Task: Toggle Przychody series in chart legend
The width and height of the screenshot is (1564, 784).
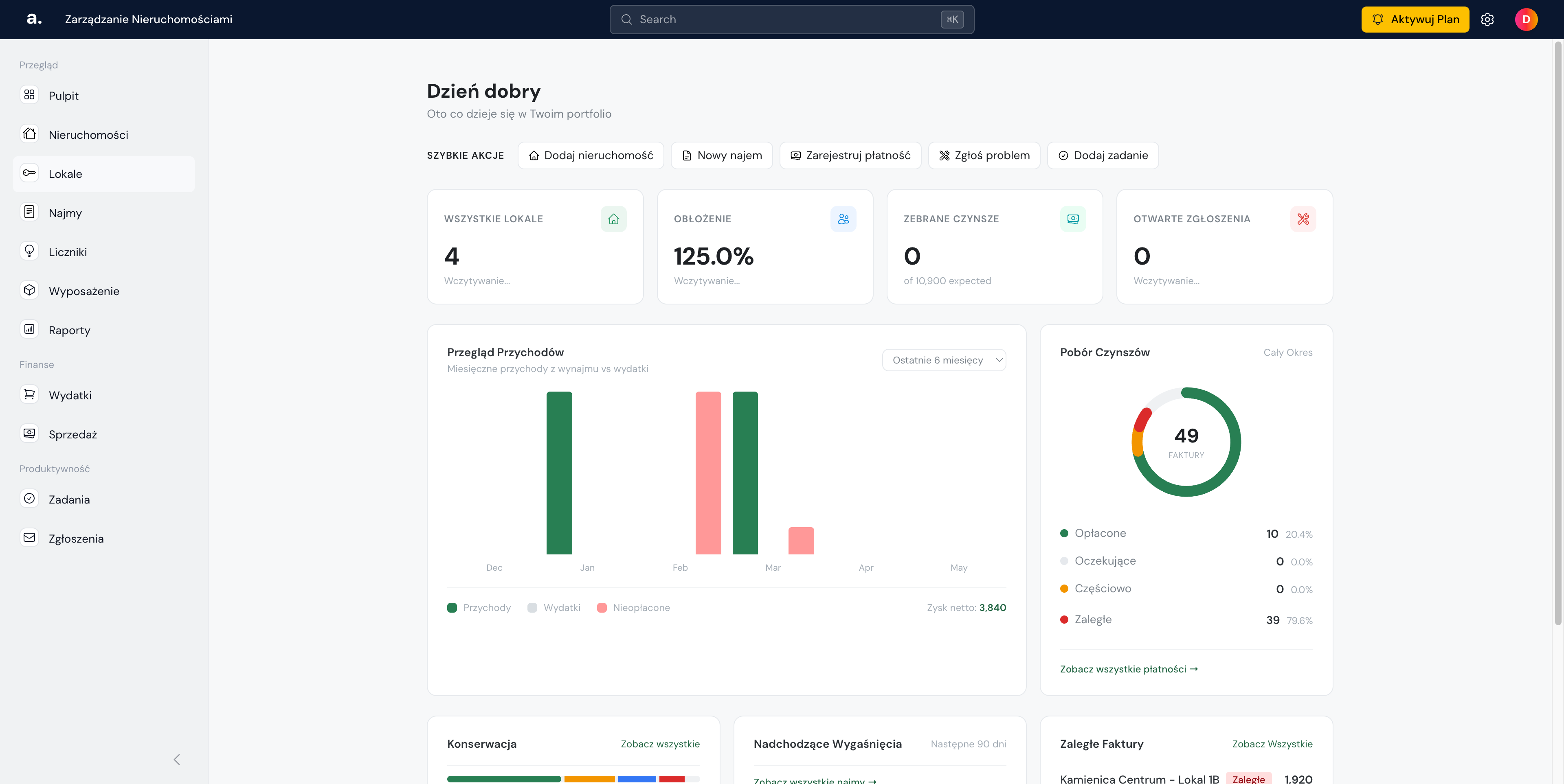Action: coord(479,607)
